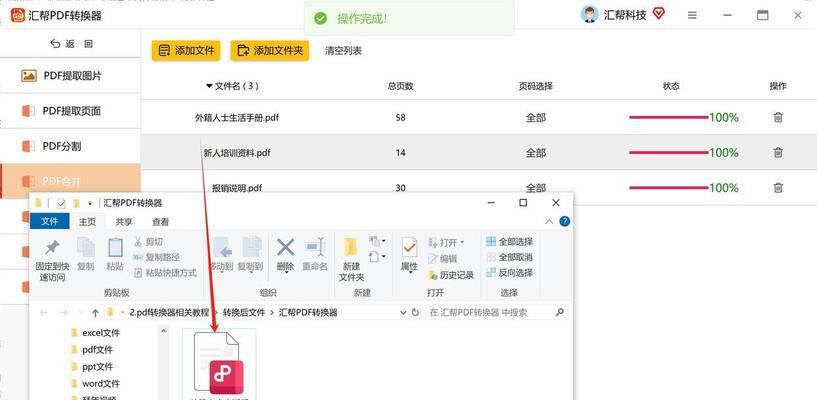Screen dimensions: 817x400
Task: Click 全部 page selection for 外籍人士生活手册.pdf
Action: click(536, 118)
